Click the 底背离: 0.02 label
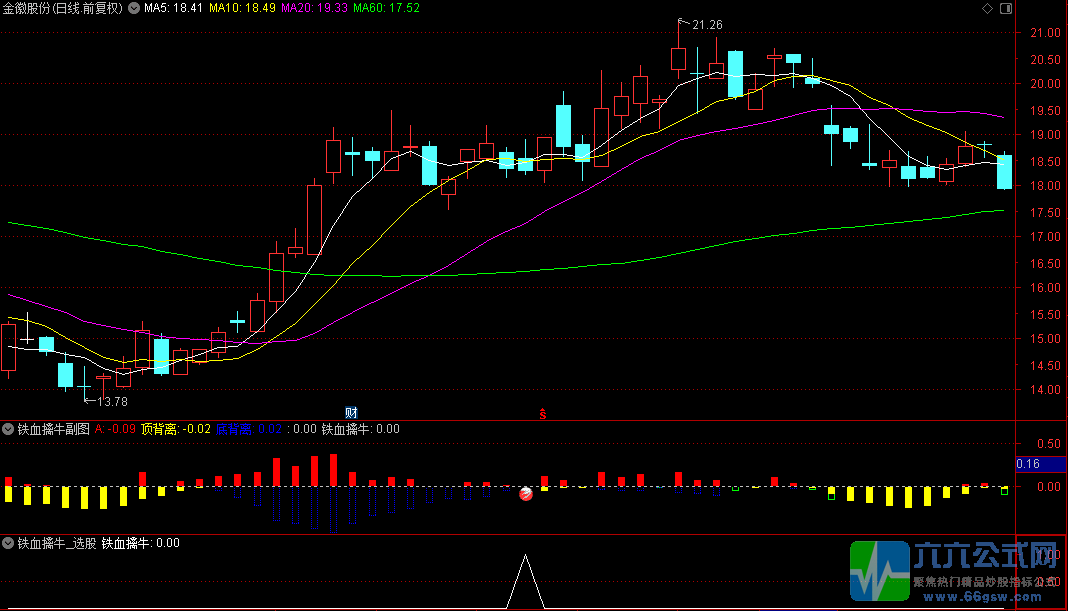Screen dimensions: 1068x611 (x=249, y=429)
